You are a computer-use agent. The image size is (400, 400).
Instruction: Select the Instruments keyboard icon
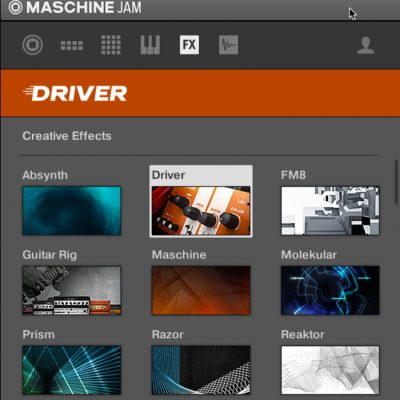click(150, 45)
